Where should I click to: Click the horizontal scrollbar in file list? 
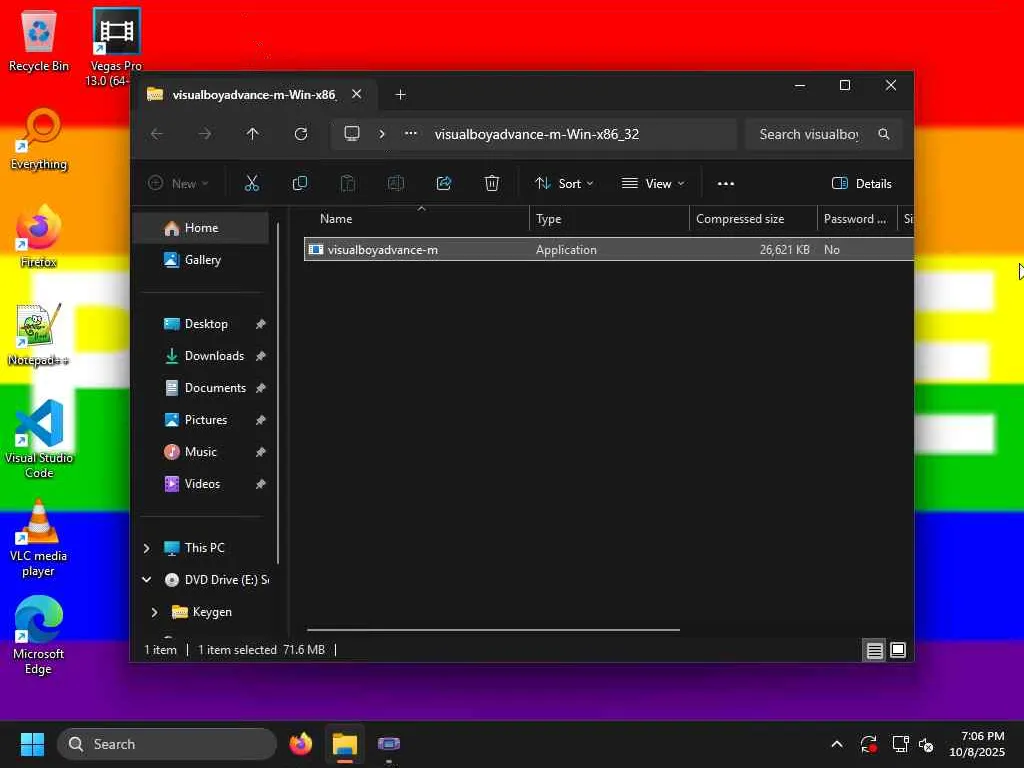pos(493,630)
